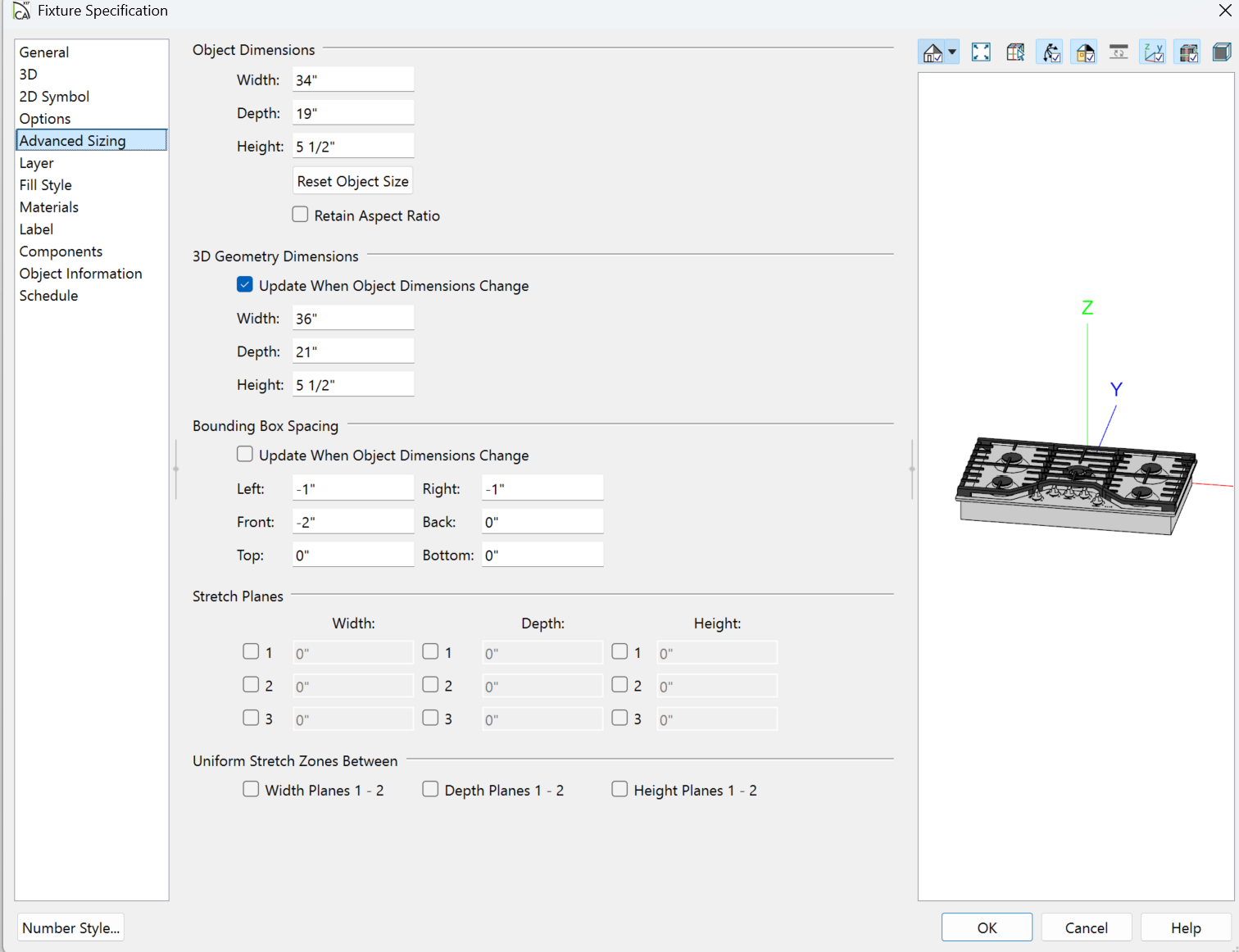Toggle the color/materials house preview icon
Image resolution: width=1239 pixels, height=952 pixels.
[x=1085, y=52]
